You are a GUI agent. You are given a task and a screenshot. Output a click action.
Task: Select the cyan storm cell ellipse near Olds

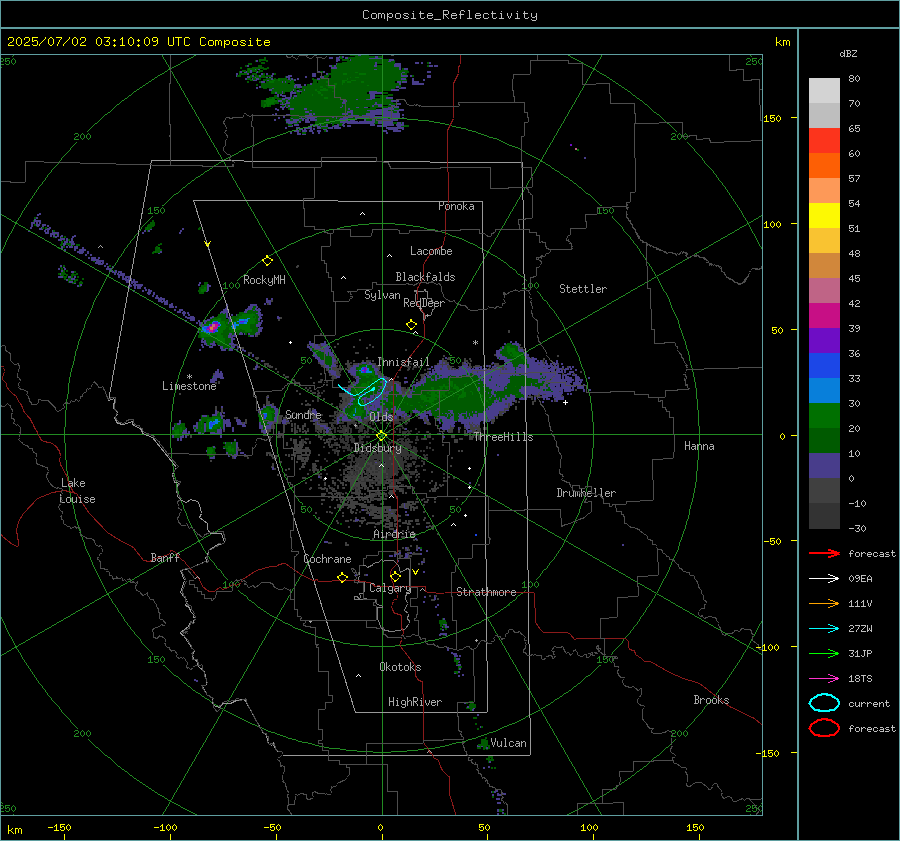click(371, 392)
